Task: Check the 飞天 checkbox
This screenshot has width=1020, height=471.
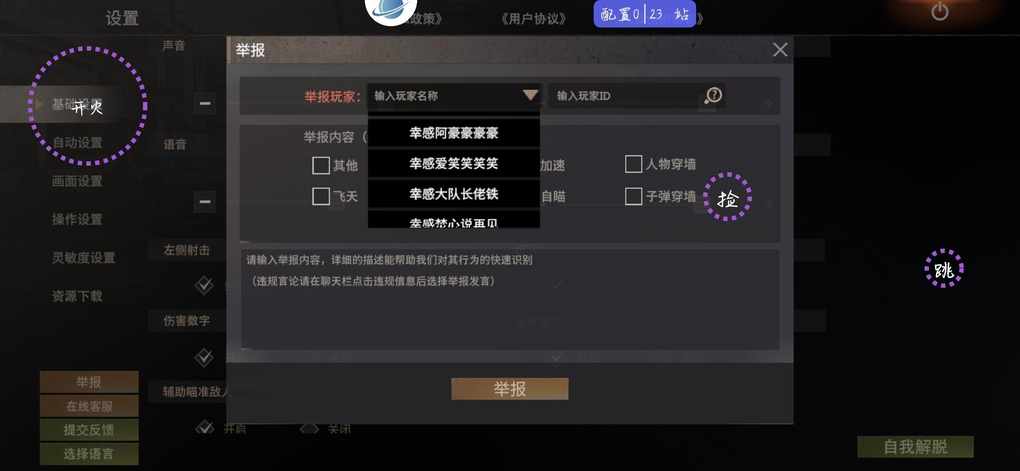Action: point(321,196)
